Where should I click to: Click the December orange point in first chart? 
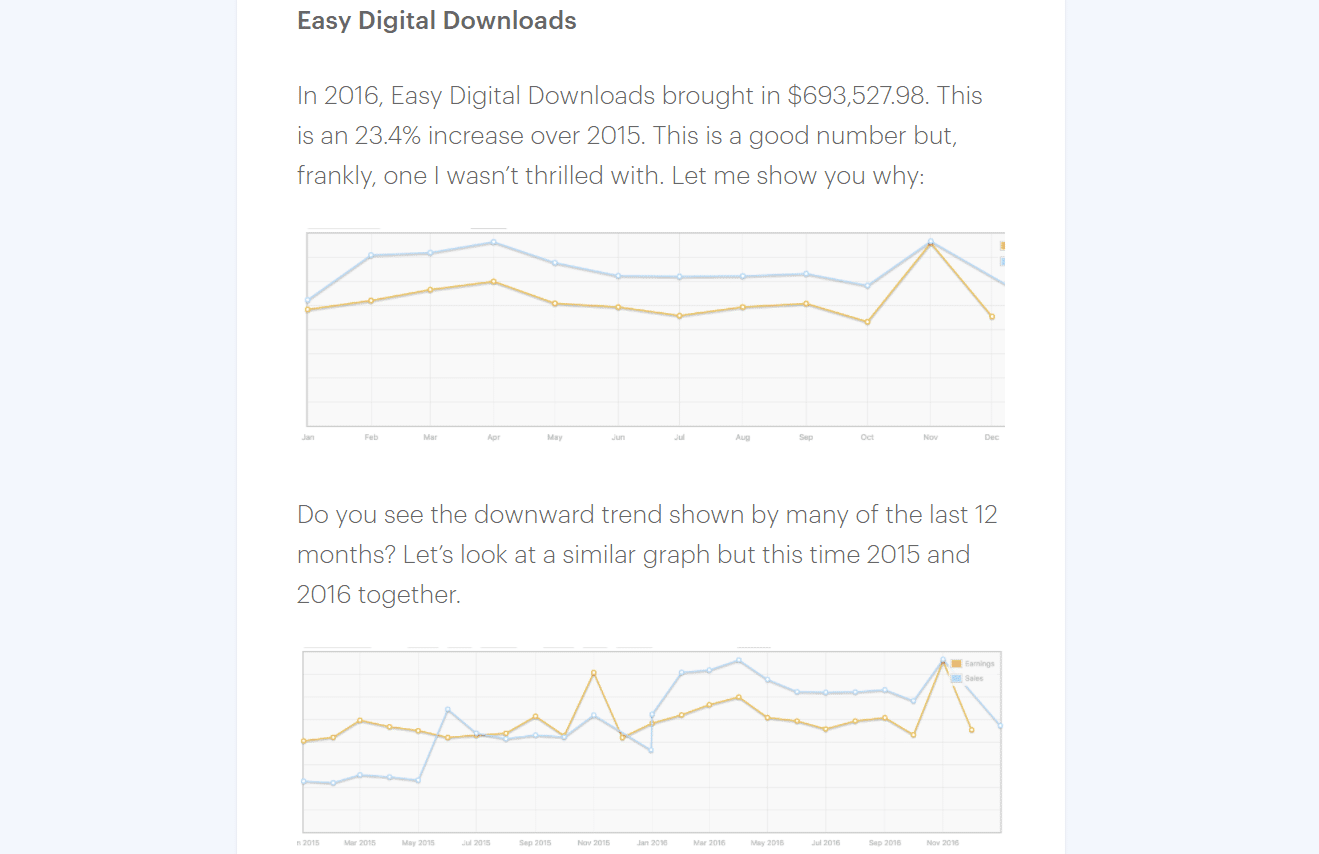[x=992, y=317]
